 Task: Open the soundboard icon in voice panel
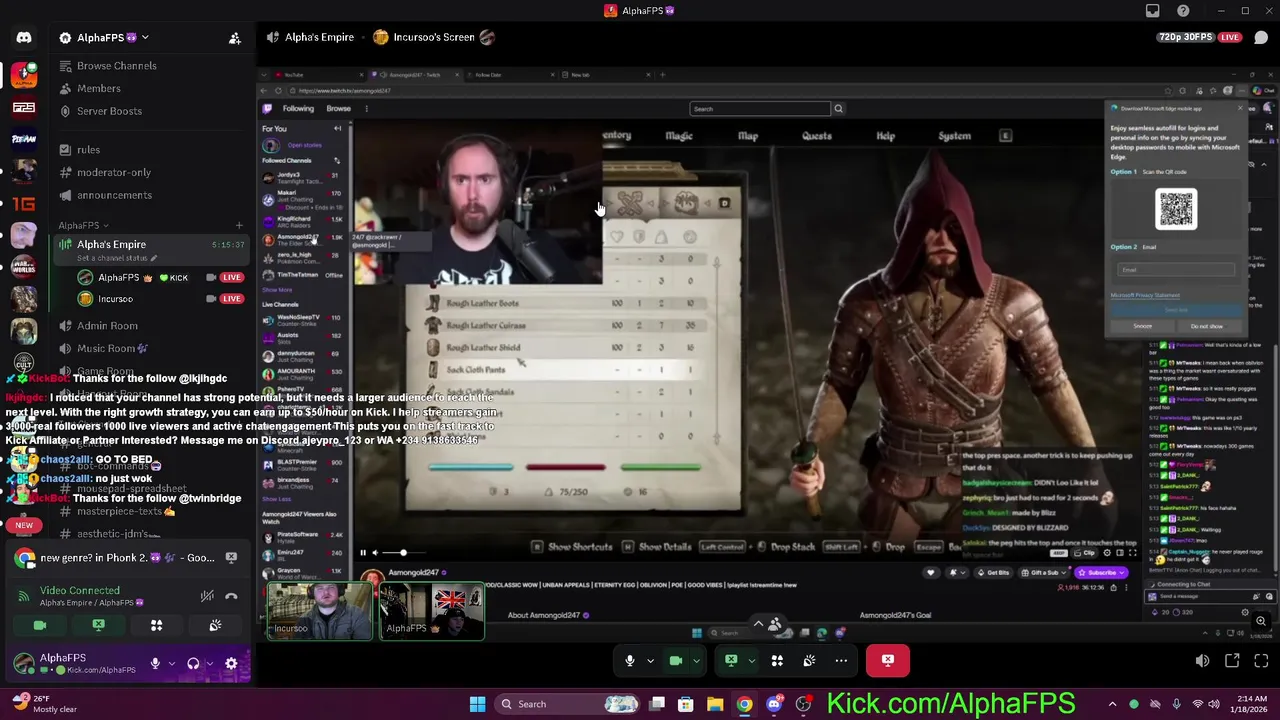(x=215, y=625)
